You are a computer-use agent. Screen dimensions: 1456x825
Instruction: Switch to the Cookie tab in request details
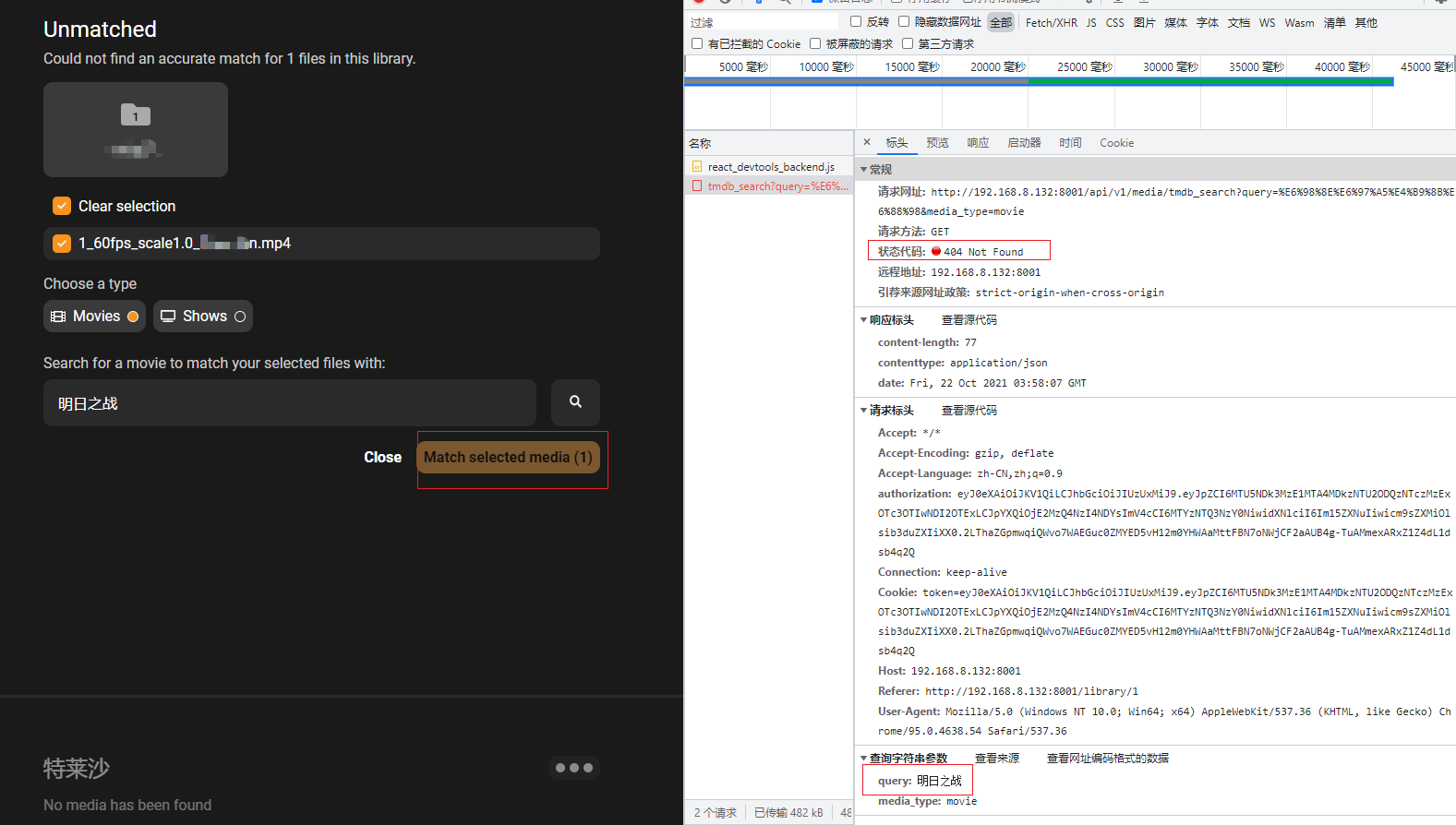[x=1116, y=143]
